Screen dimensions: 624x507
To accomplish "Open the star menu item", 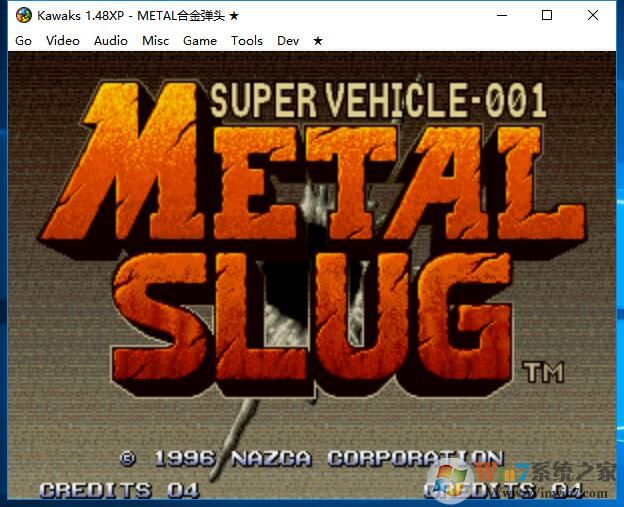I will 318,41.
